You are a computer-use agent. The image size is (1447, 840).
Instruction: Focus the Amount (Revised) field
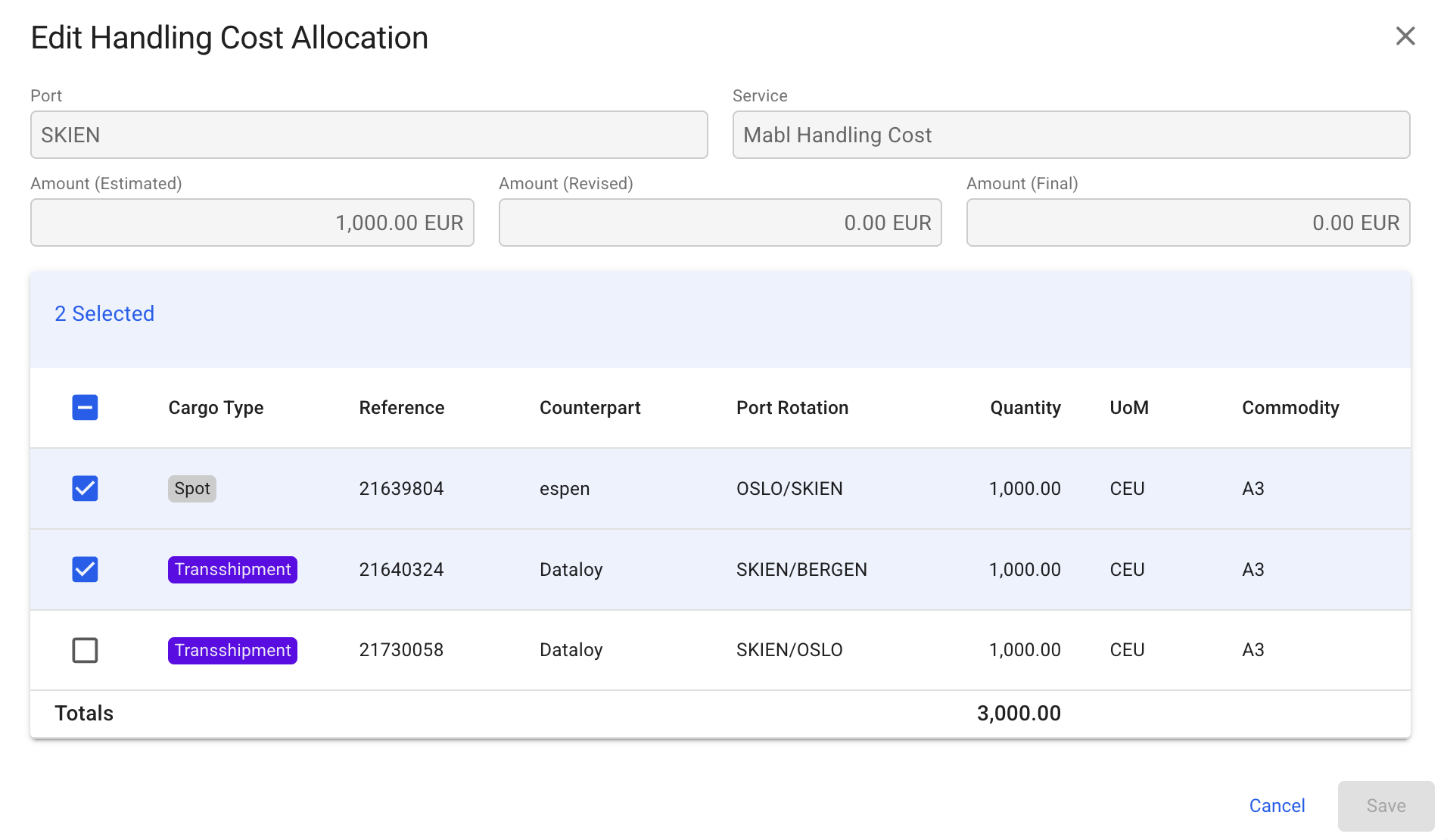click(x=720, y=223)
